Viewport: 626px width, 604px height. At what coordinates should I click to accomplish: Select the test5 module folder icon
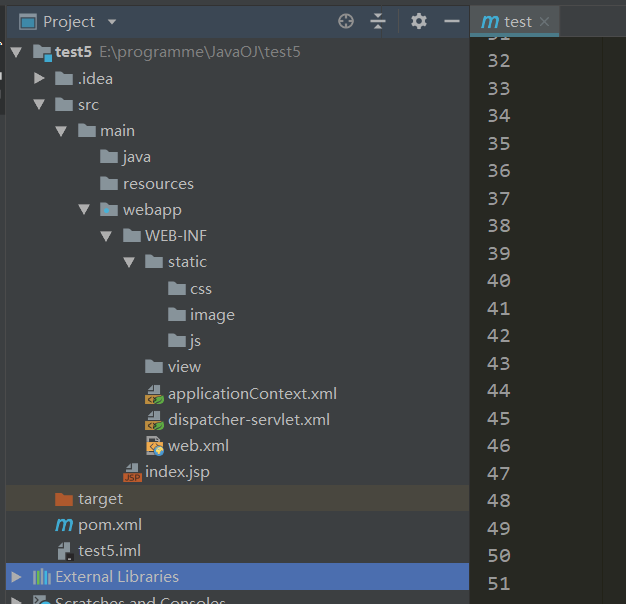click(x=42, y=52)
